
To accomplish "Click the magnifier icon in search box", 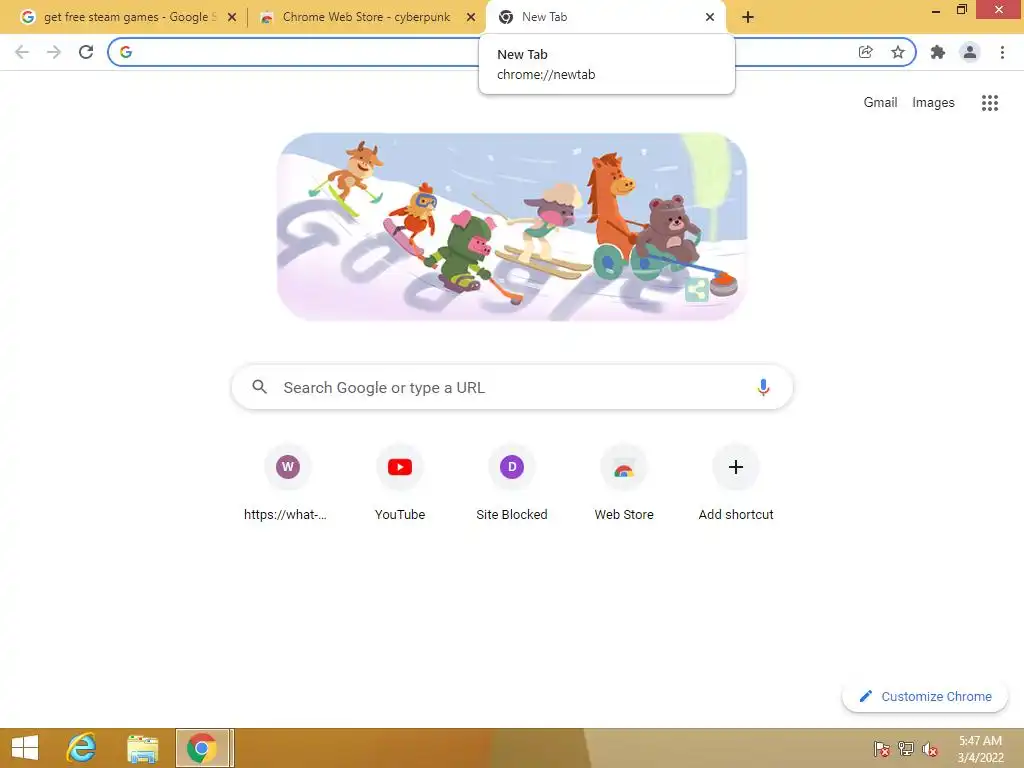I will 259,387.
